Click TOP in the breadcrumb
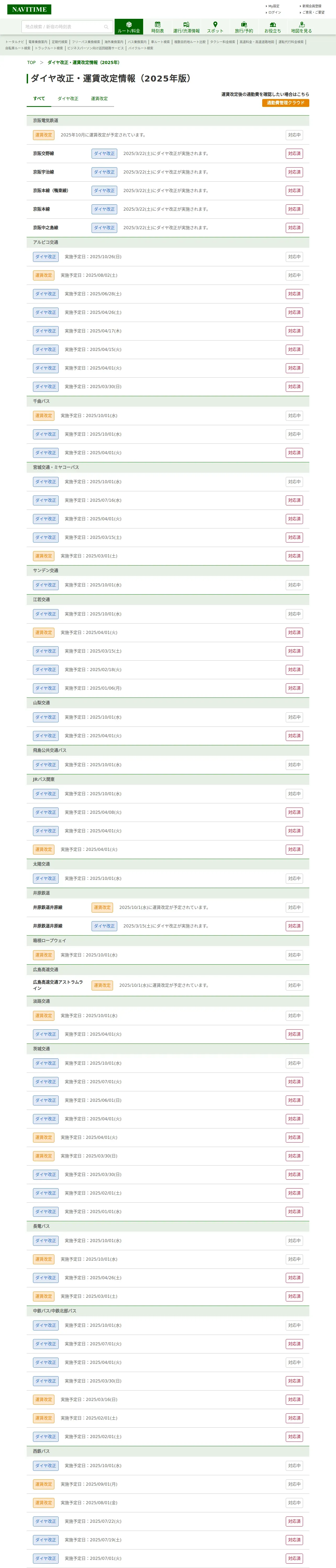Screen dimensions: 336x1568 31,63
